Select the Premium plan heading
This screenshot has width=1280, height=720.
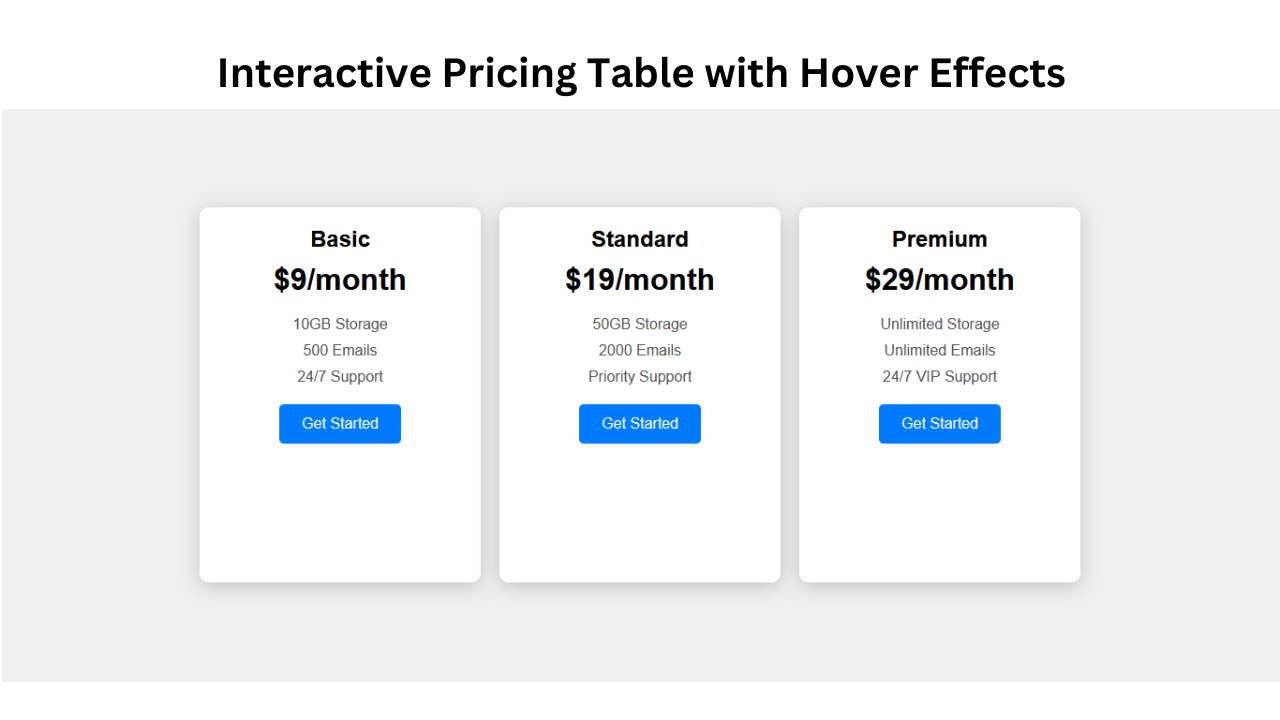[x=940, y=239]
